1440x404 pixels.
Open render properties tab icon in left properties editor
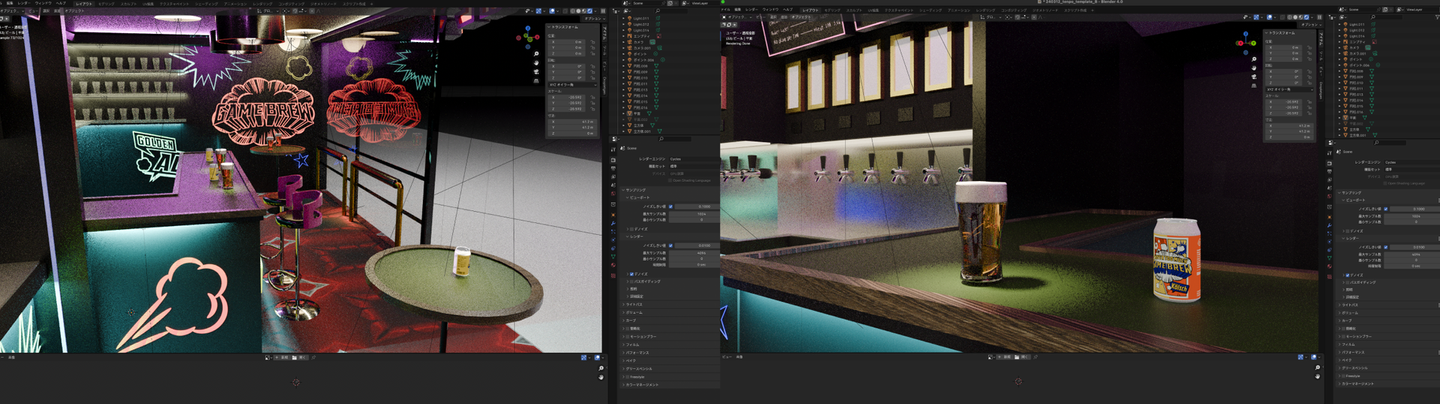pos(612,160)
